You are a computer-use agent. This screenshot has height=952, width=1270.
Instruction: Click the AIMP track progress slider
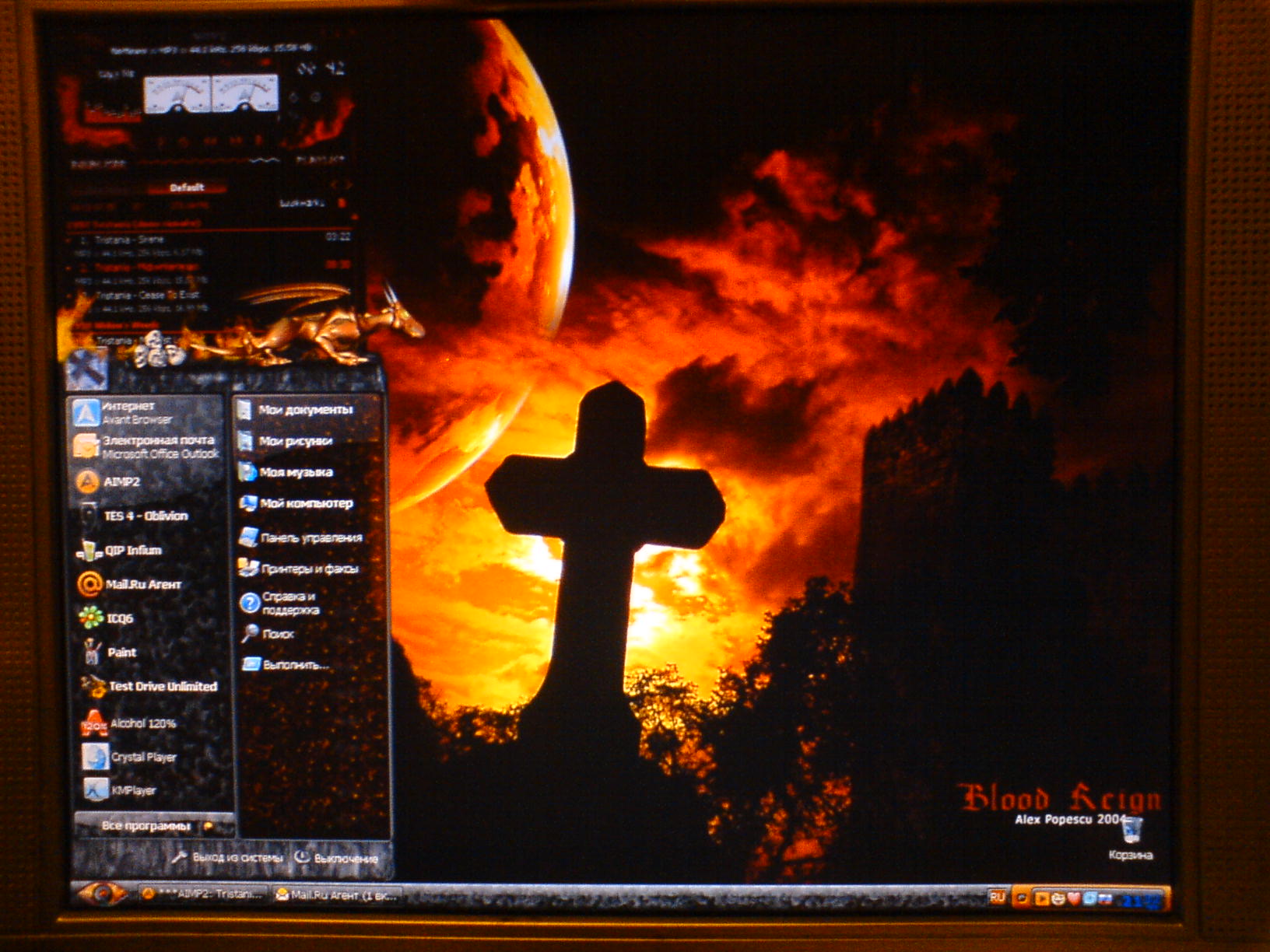click(209, 161)
